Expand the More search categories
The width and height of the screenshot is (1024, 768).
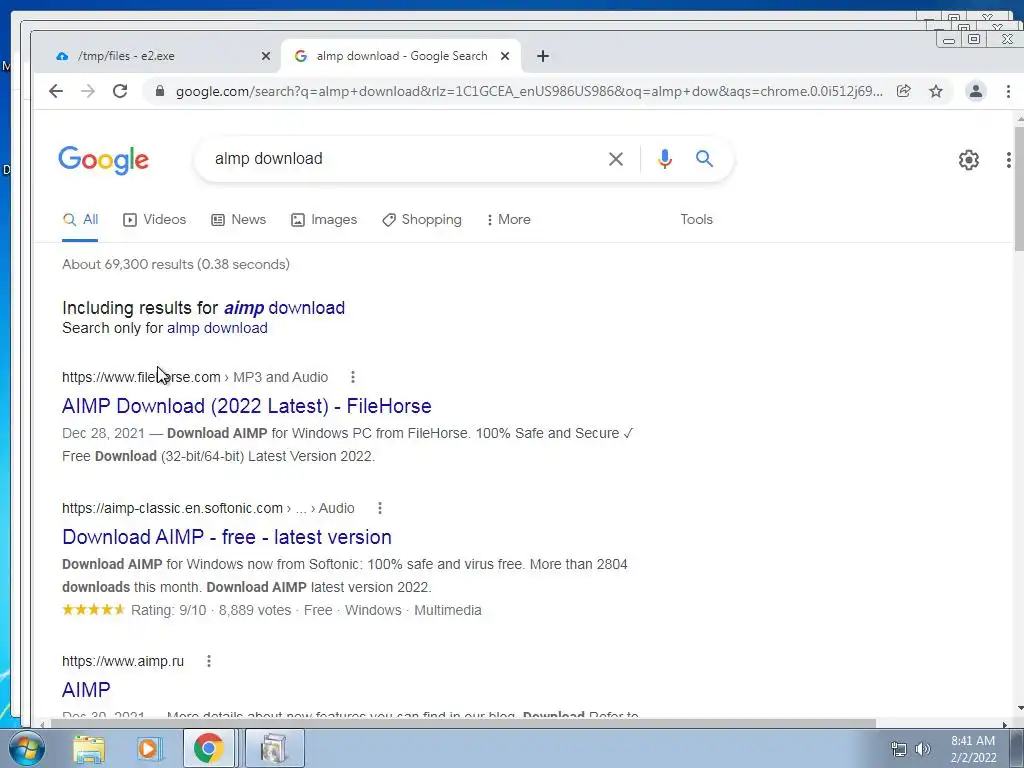tap(509, 220)
